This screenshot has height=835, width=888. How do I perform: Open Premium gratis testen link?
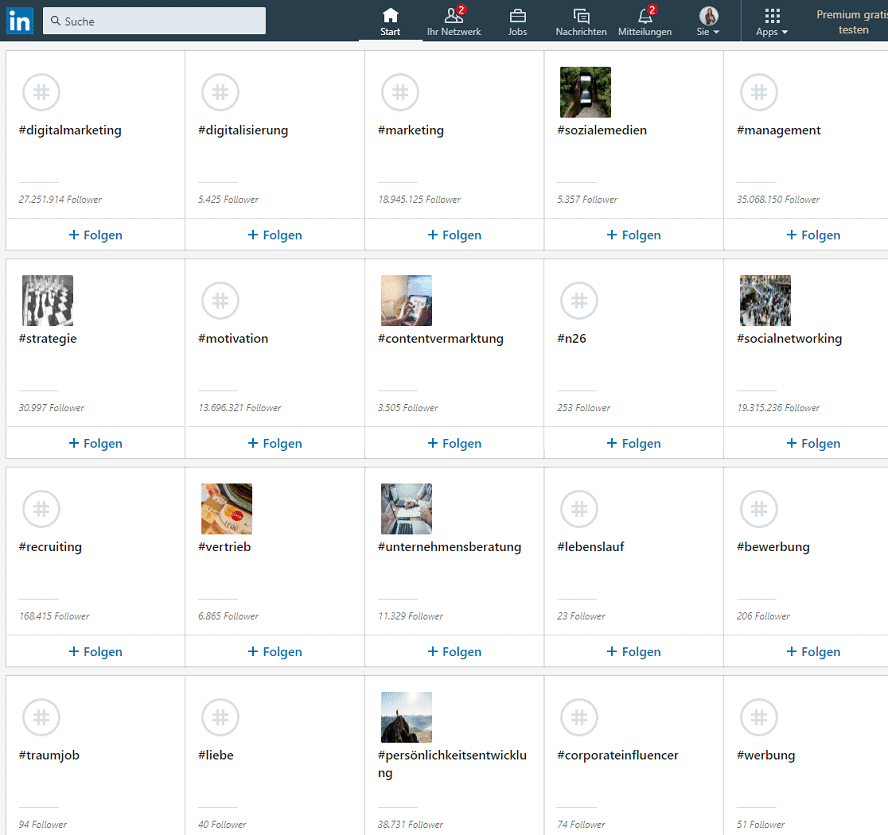click(852, 22)
